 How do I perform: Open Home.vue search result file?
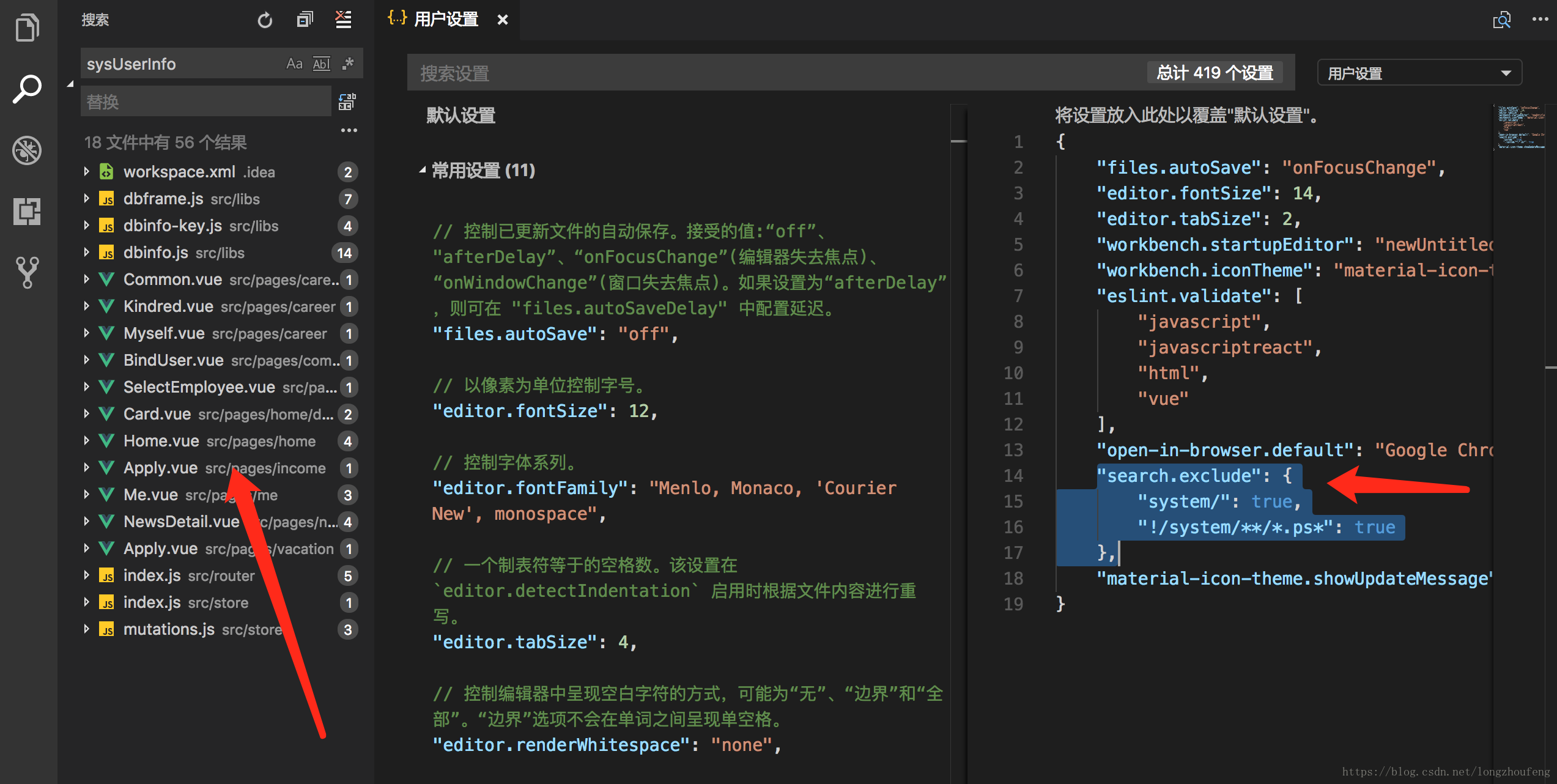point(161,441)
